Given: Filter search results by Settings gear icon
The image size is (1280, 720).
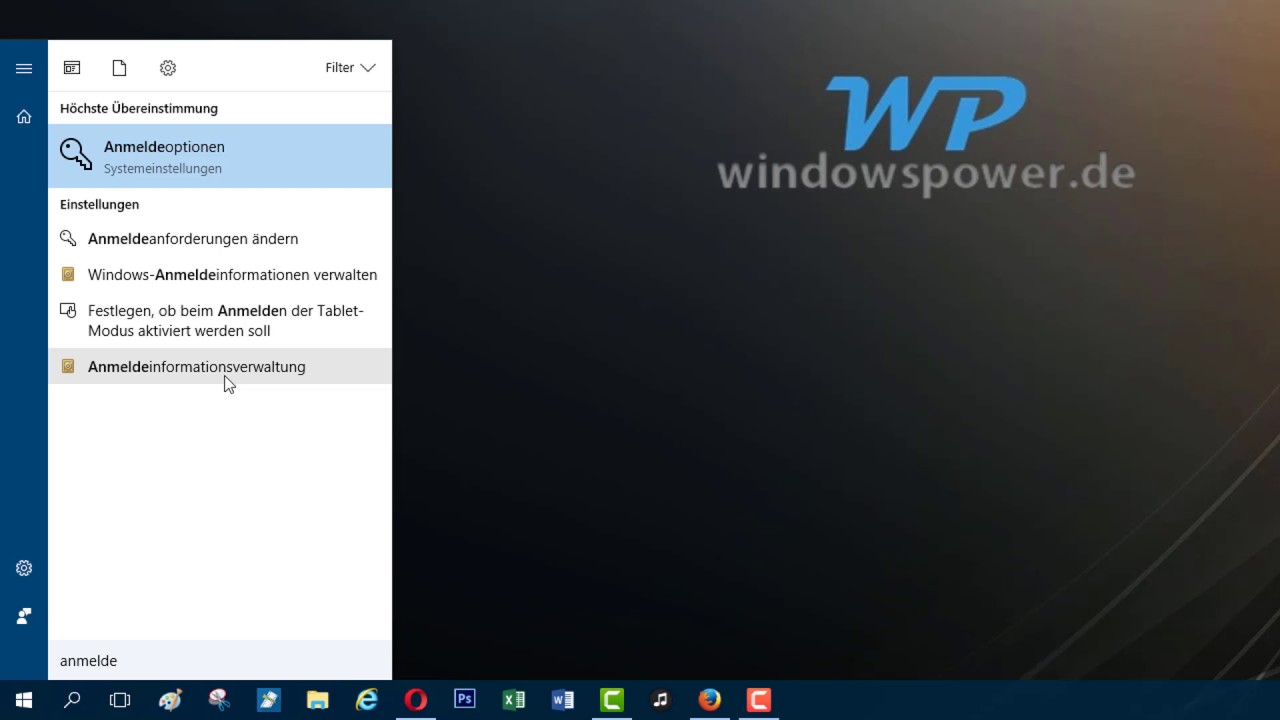Looking at the screenshot, I should [168, 68].
